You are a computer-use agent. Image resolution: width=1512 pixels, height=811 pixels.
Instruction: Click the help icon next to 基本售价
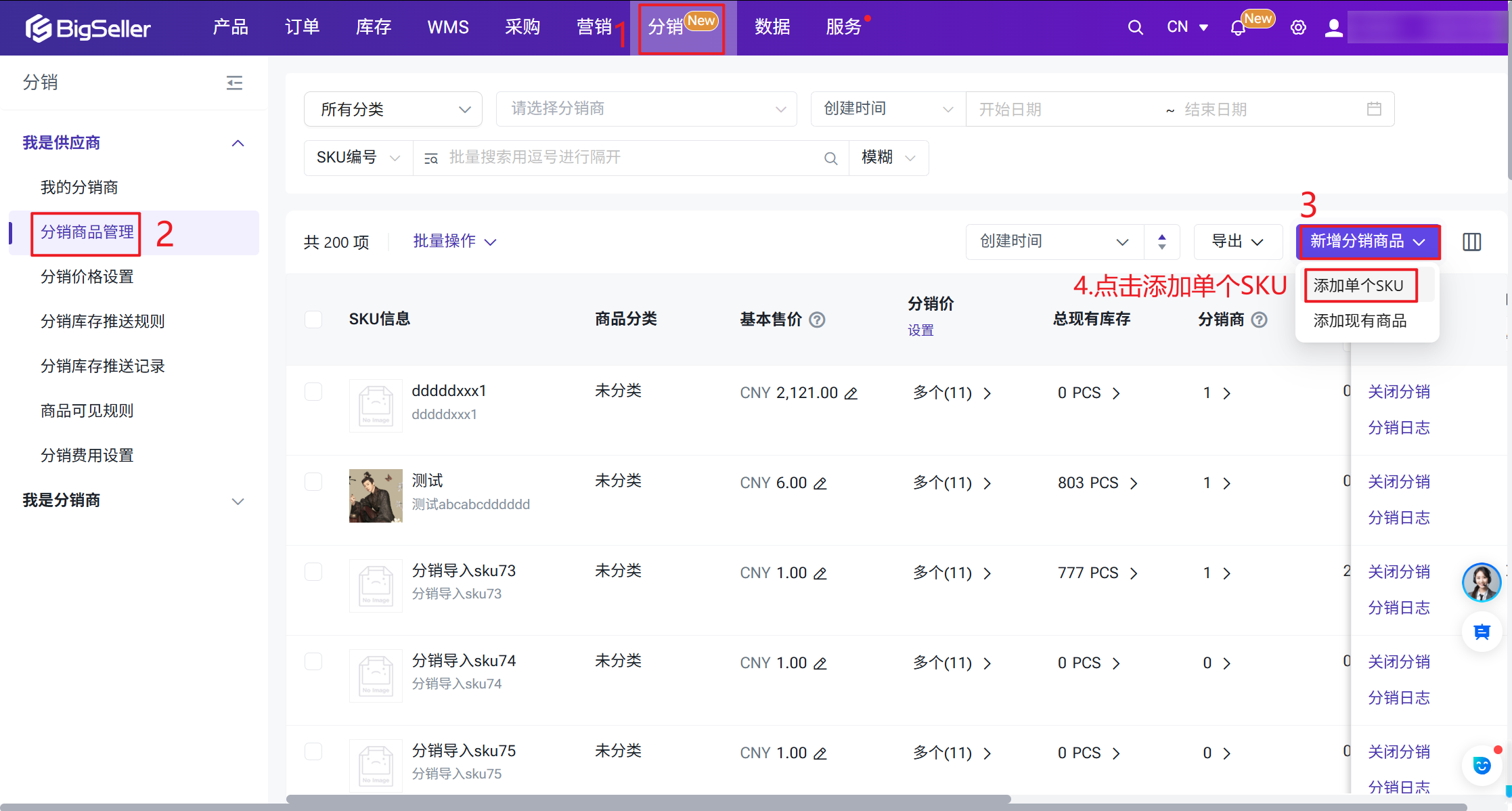click(817, 320)
